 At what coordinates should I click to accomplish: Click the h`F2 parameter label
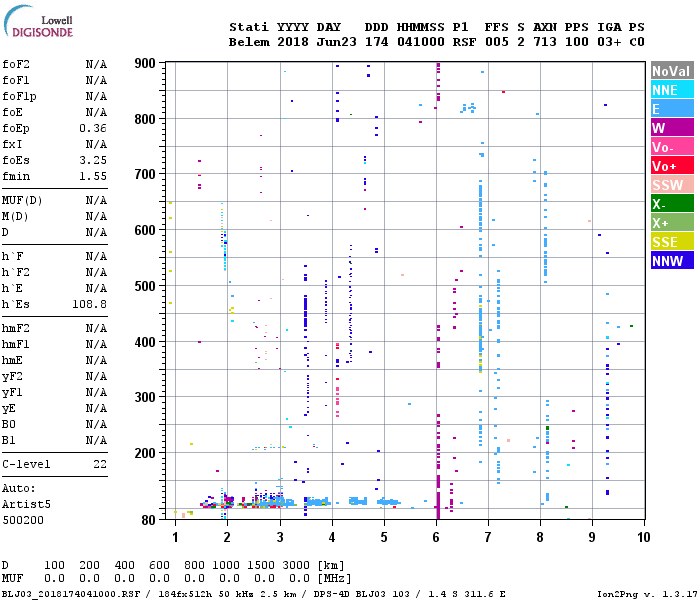pos(16,272)
